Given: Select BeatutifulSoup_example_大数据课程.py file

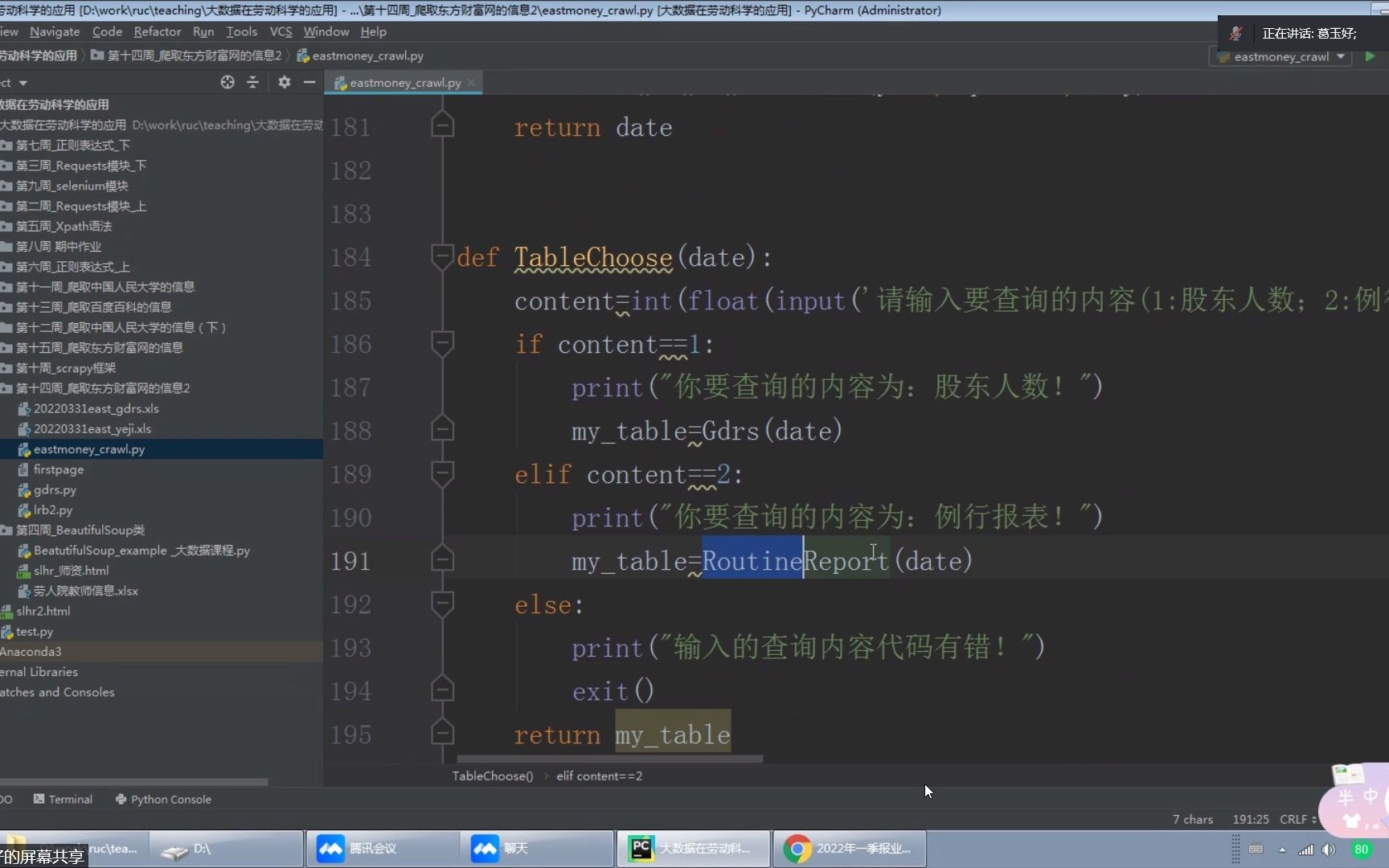Looking at the screenshot, I should pyautogui.click(x=141, y=551).
